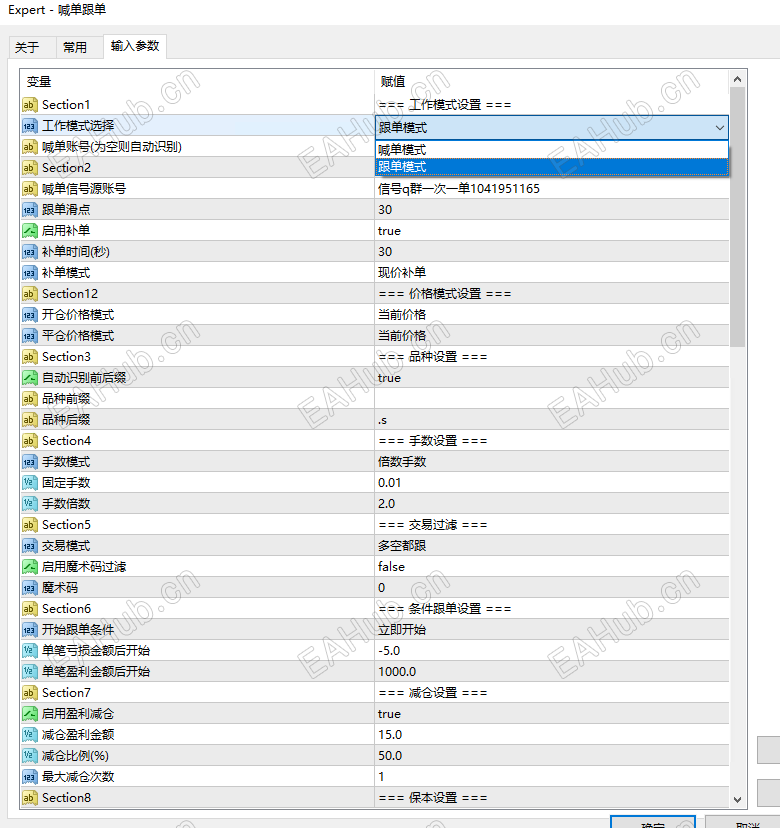Click the integer icon beside 开仓价格模式

click(30, 315)
